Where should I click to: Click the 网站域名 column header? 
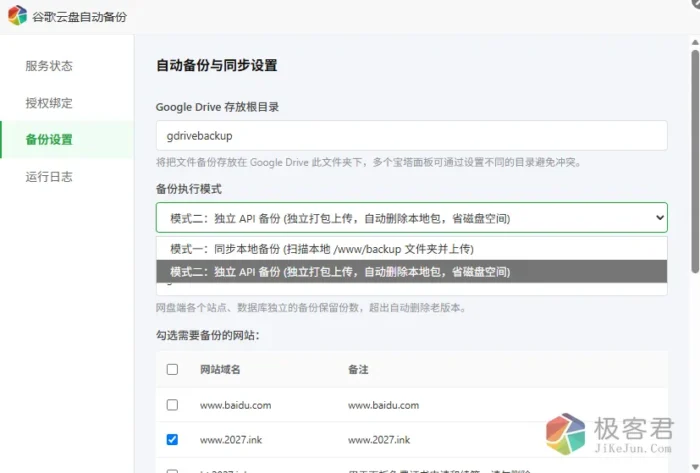[x=220, y=369]
